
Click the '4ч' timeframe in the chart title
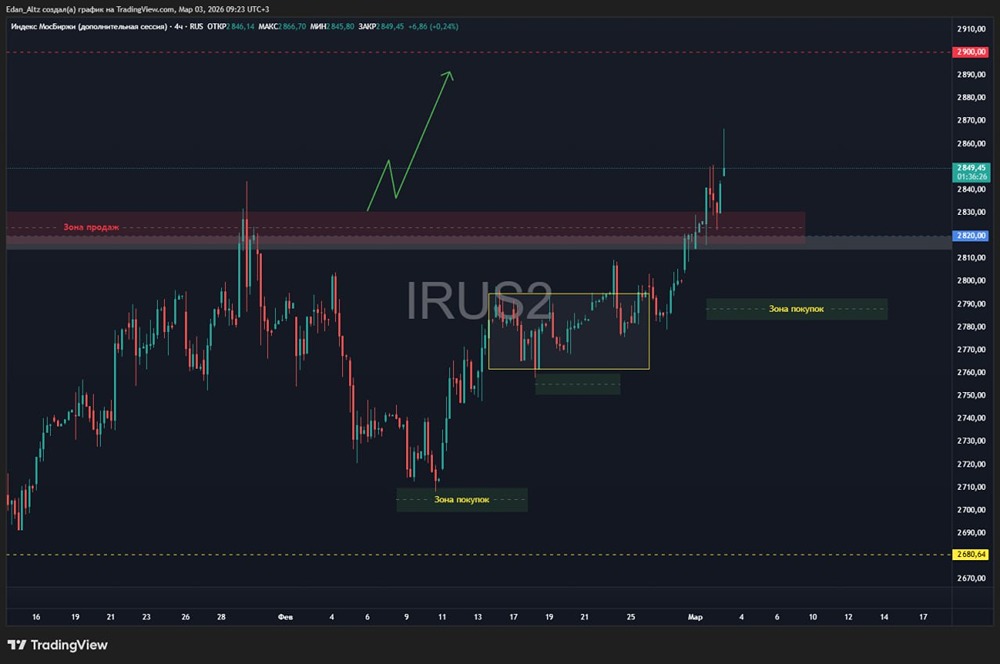(x=179, y=26)
